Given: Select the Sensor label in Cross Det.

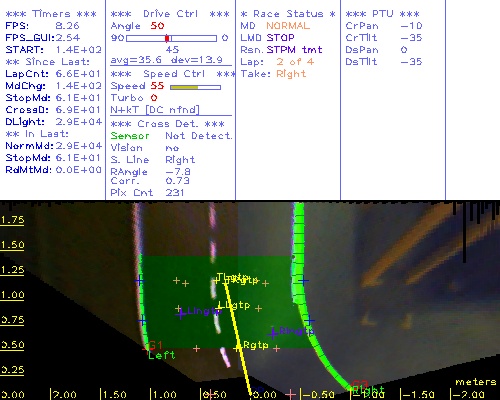Looking at the screenshot, I should [x=130, y=136].
